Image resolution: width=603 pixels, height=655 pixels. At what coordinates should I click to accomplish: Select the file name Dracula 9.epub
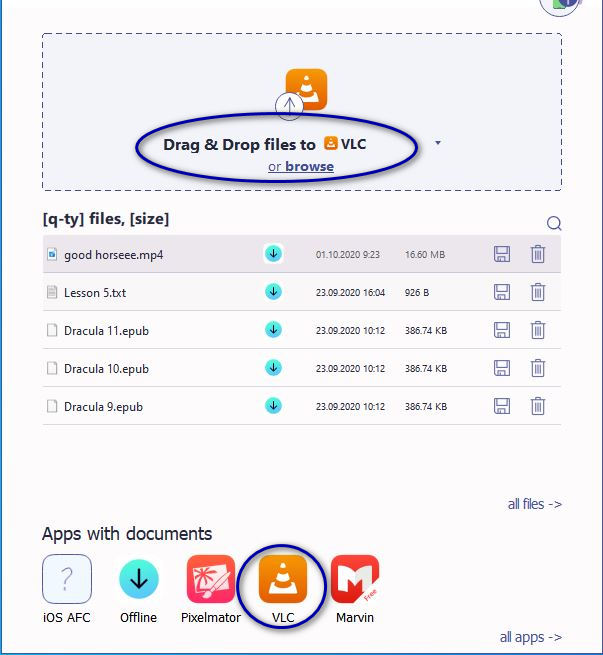(x=103, y=407)
